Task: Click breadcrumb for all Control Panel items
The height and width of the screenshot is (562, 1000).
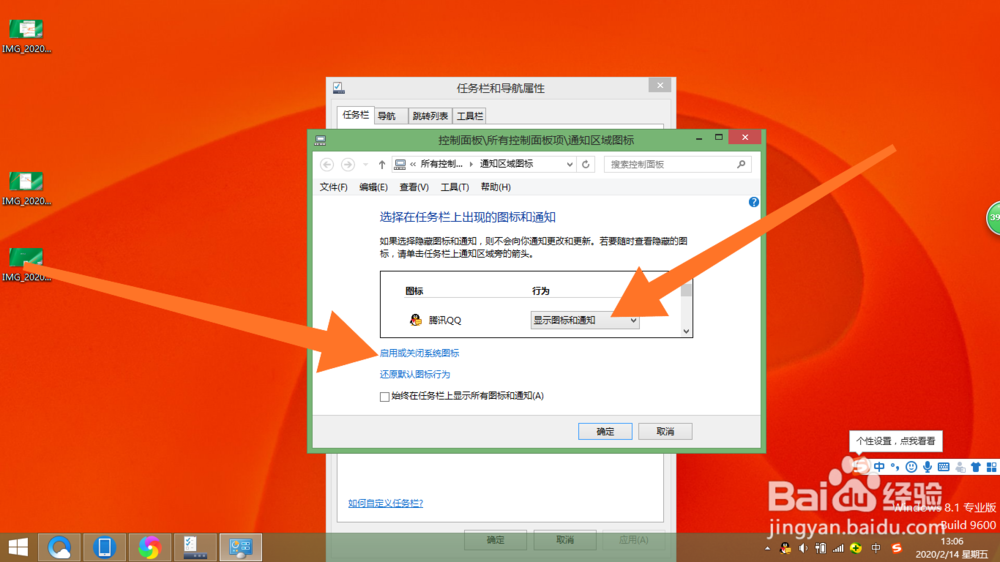Action: pos(441,164)
